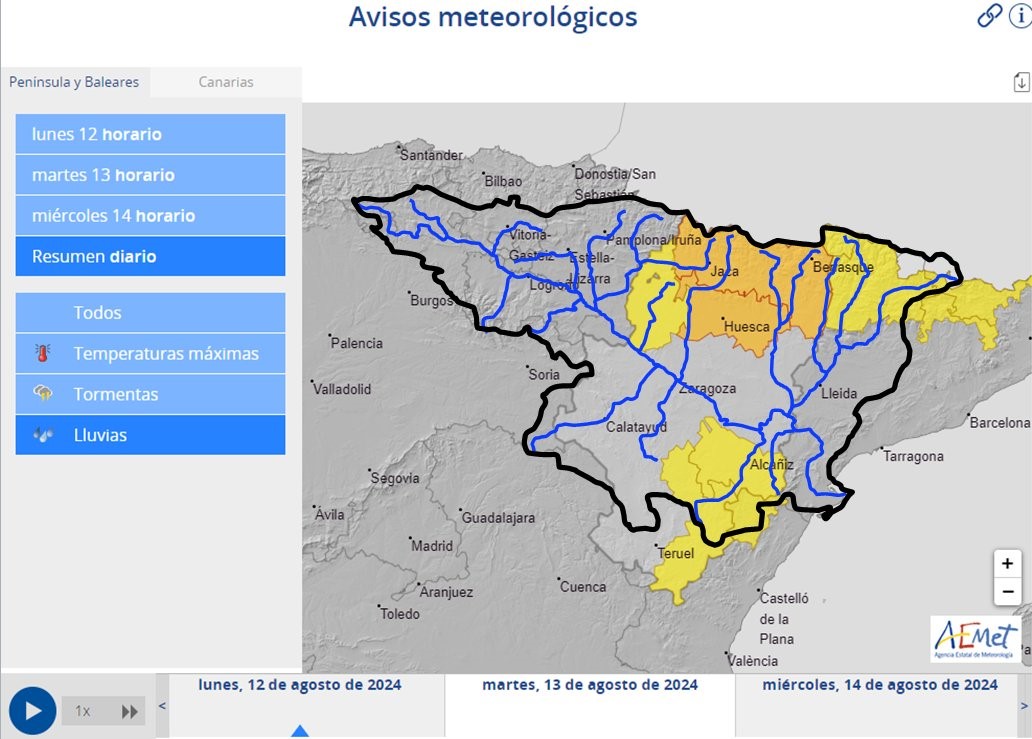The height and width of the screenshot is (739, 1032).
Task: Click the AEMET agency logo
Action: (x=973, y=640)
